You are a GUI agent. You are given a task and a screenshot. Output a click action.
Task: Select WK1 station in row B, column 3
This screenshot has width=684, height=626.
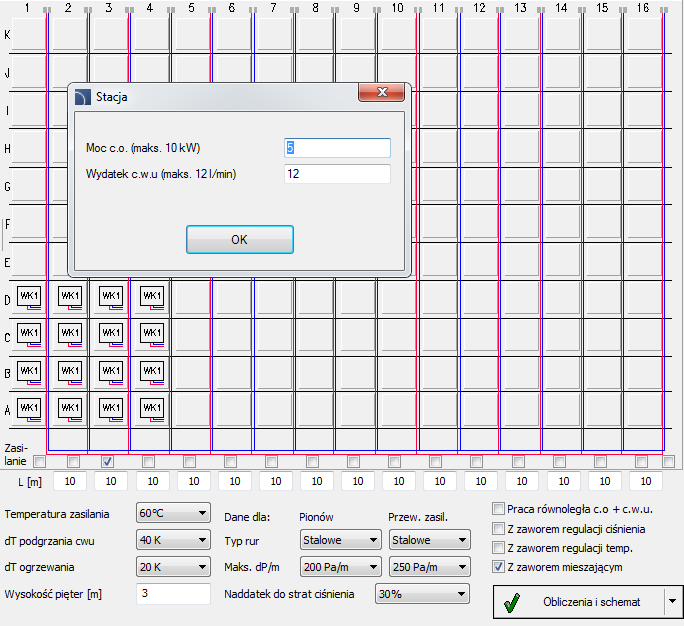pyautogui.click(x=111, y=371)
